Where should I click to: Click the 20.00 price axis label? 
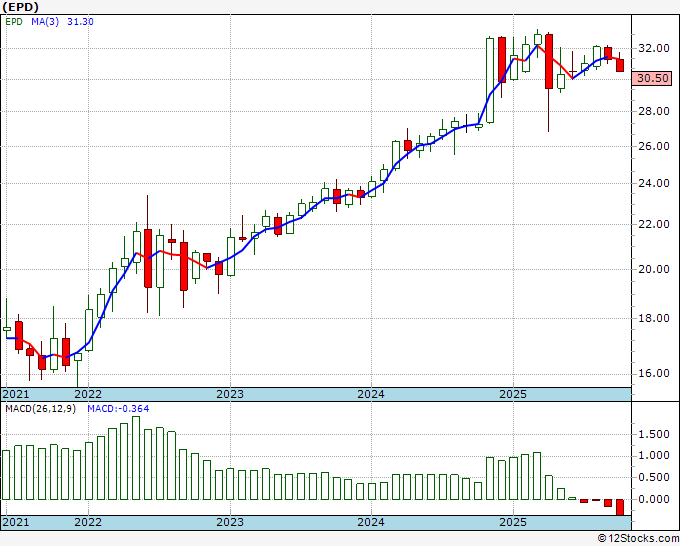point(653,269)
